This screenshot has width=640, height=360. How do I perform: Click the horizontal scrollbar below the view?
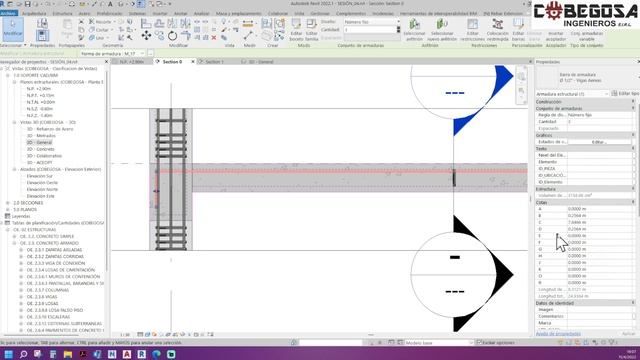(x=370, y=335)
